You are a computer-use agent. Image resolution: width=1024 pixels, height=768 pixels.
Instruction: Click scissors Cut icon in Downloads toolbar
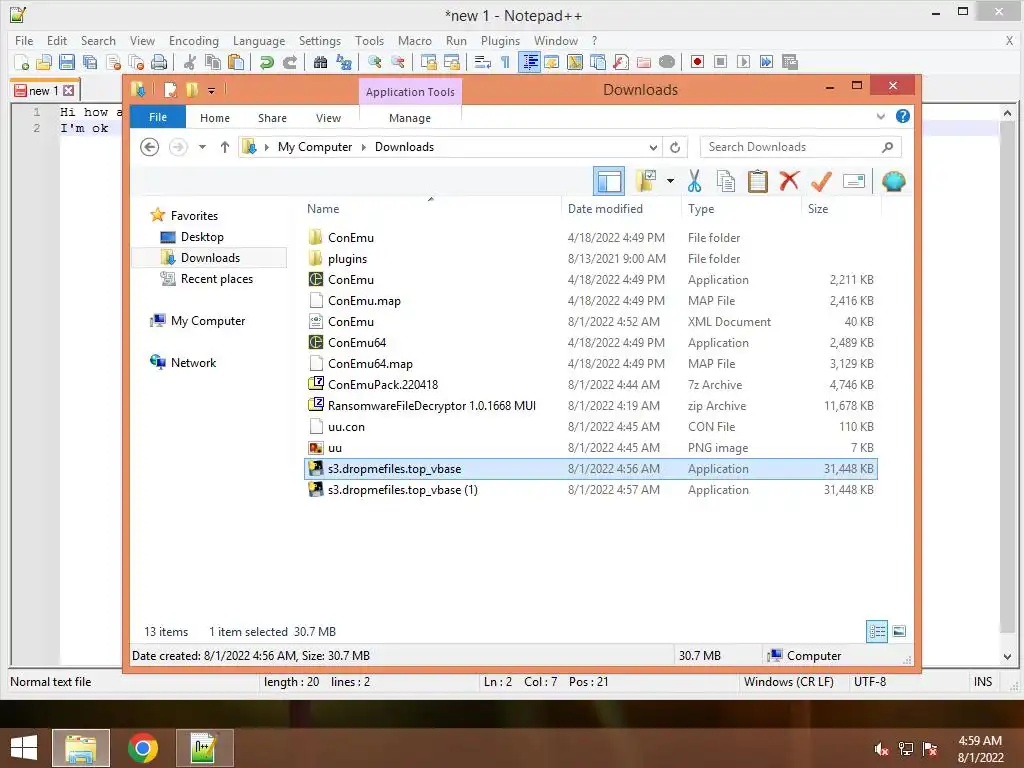pyautogui.click(x=694, y=181)
